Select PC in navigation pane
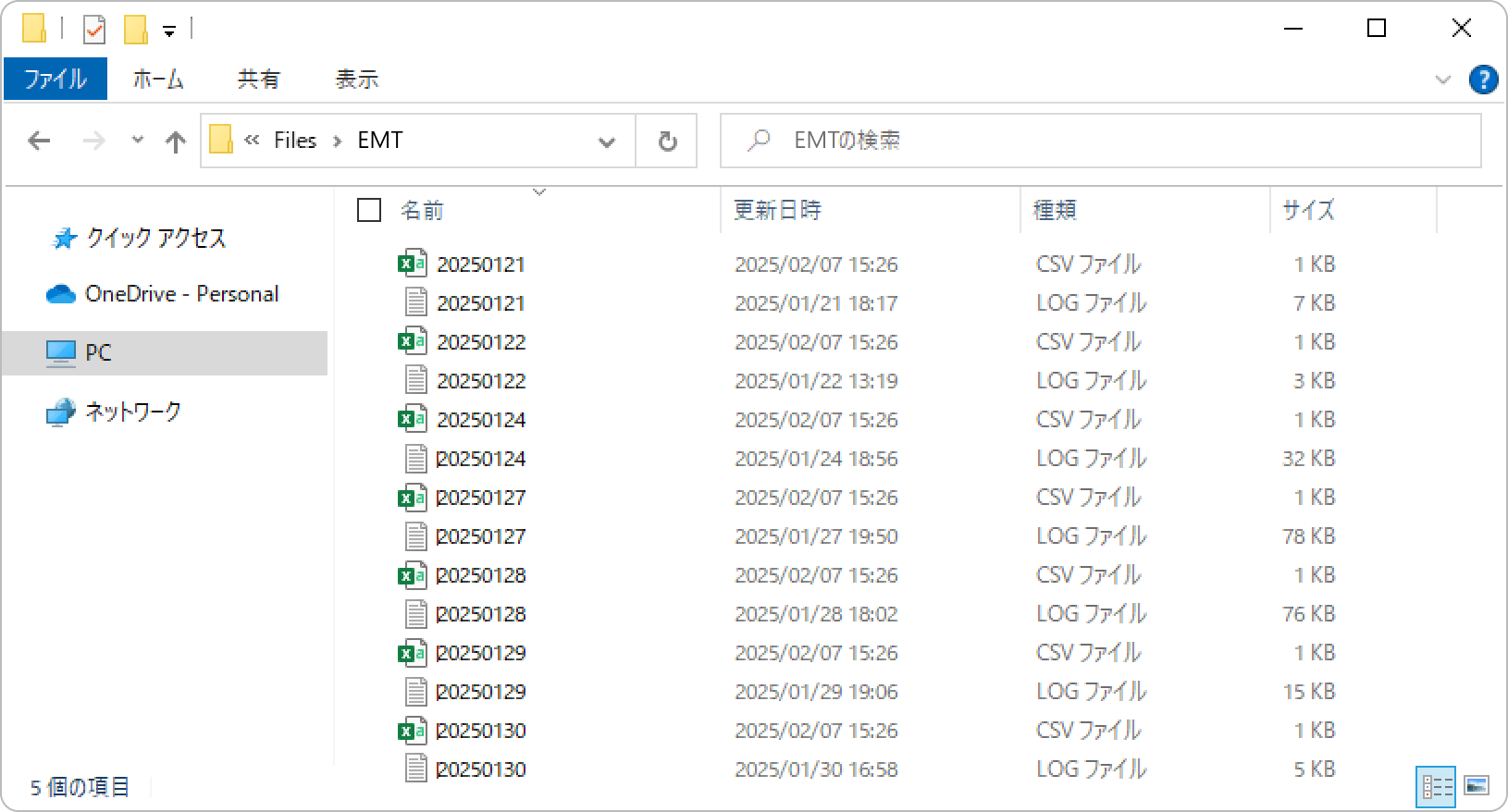The image size is (1508, 812). (x=165, y=352)
